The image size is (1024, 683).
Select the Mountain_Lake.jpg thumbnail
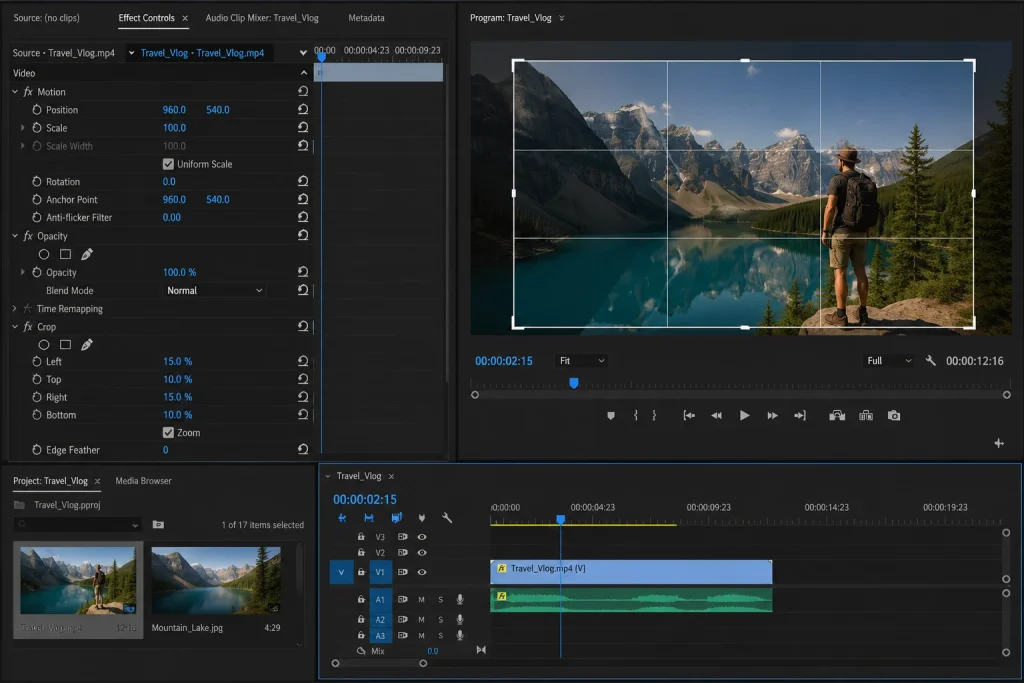(x=216, y=580)
